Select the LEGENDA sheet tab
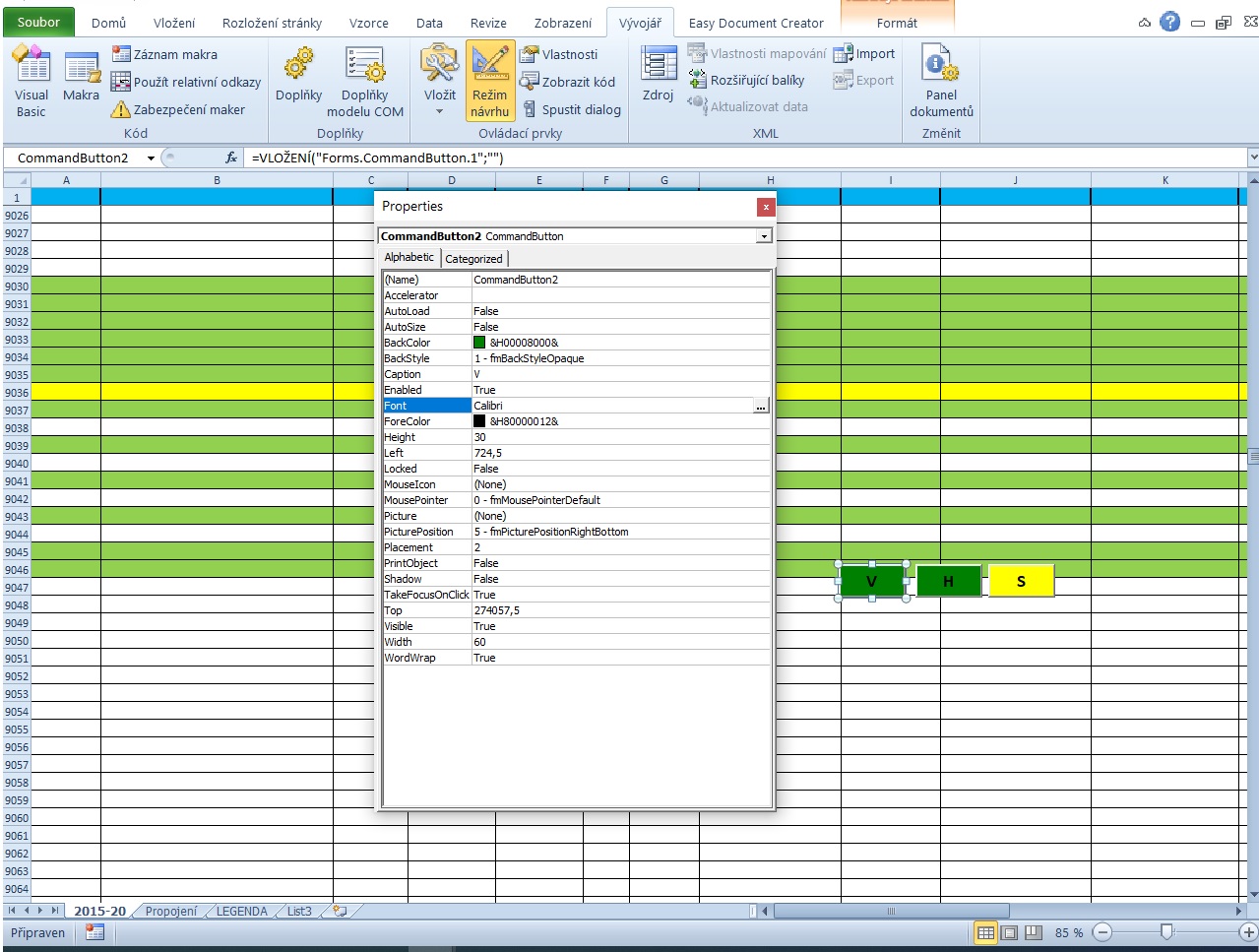The height and width of the screenshot is (952, 1259). (241, 911)
